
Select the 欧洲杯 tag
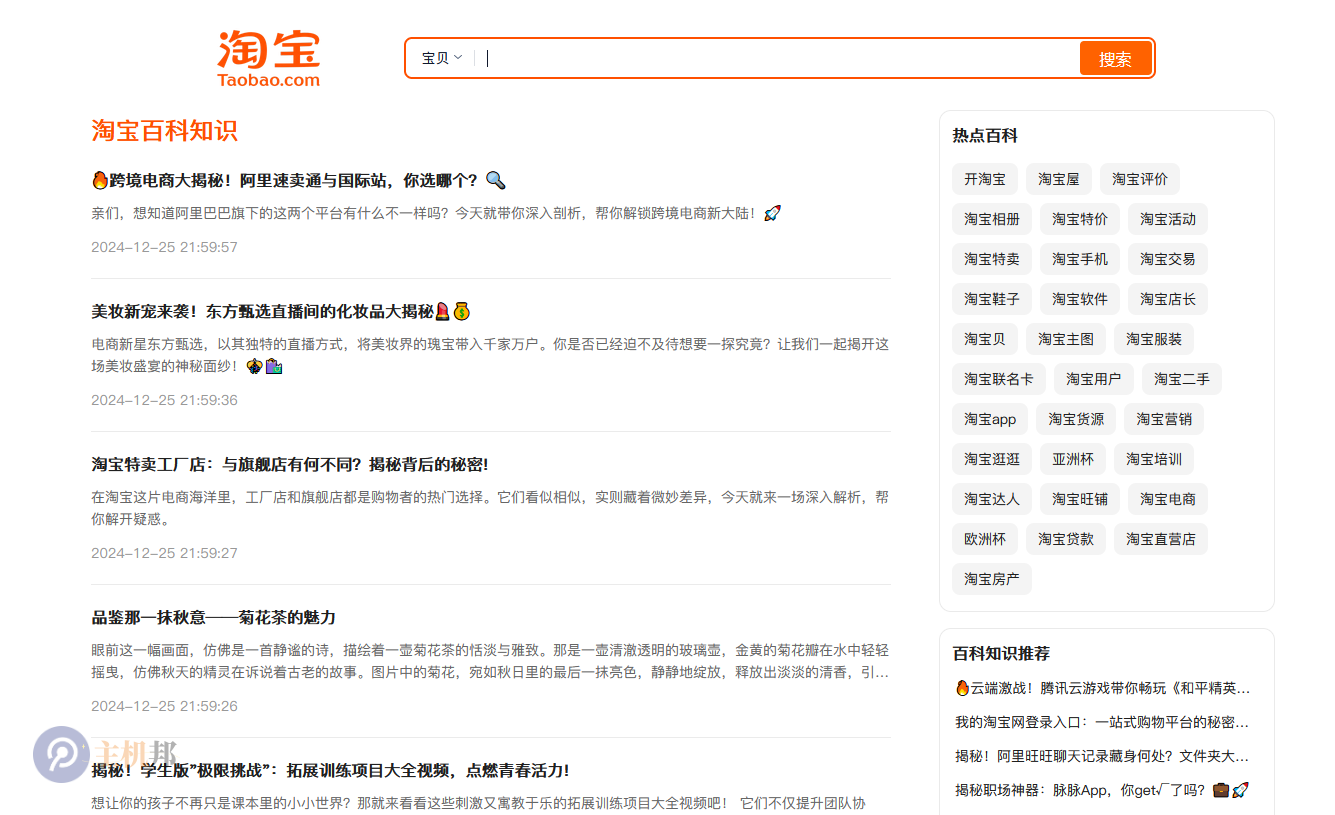coord(985,539)
